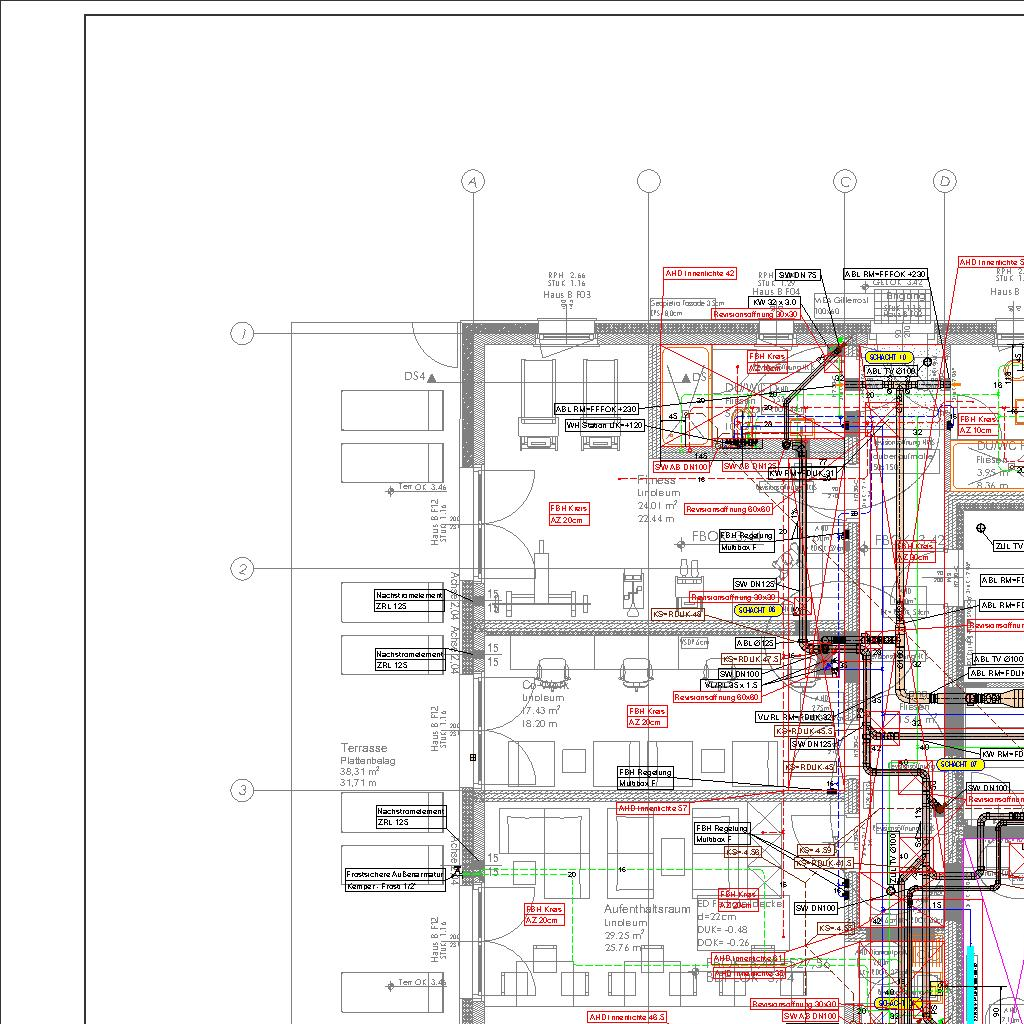Select the "RPH 2.66" text above Haus B F03
The height and width of the screenshot is (1024, 1024).
click(x=567, y=276)
